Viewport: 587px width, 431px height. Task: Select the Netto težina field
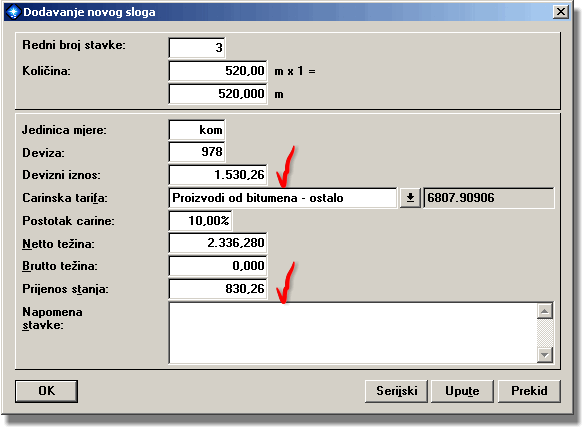218,243
